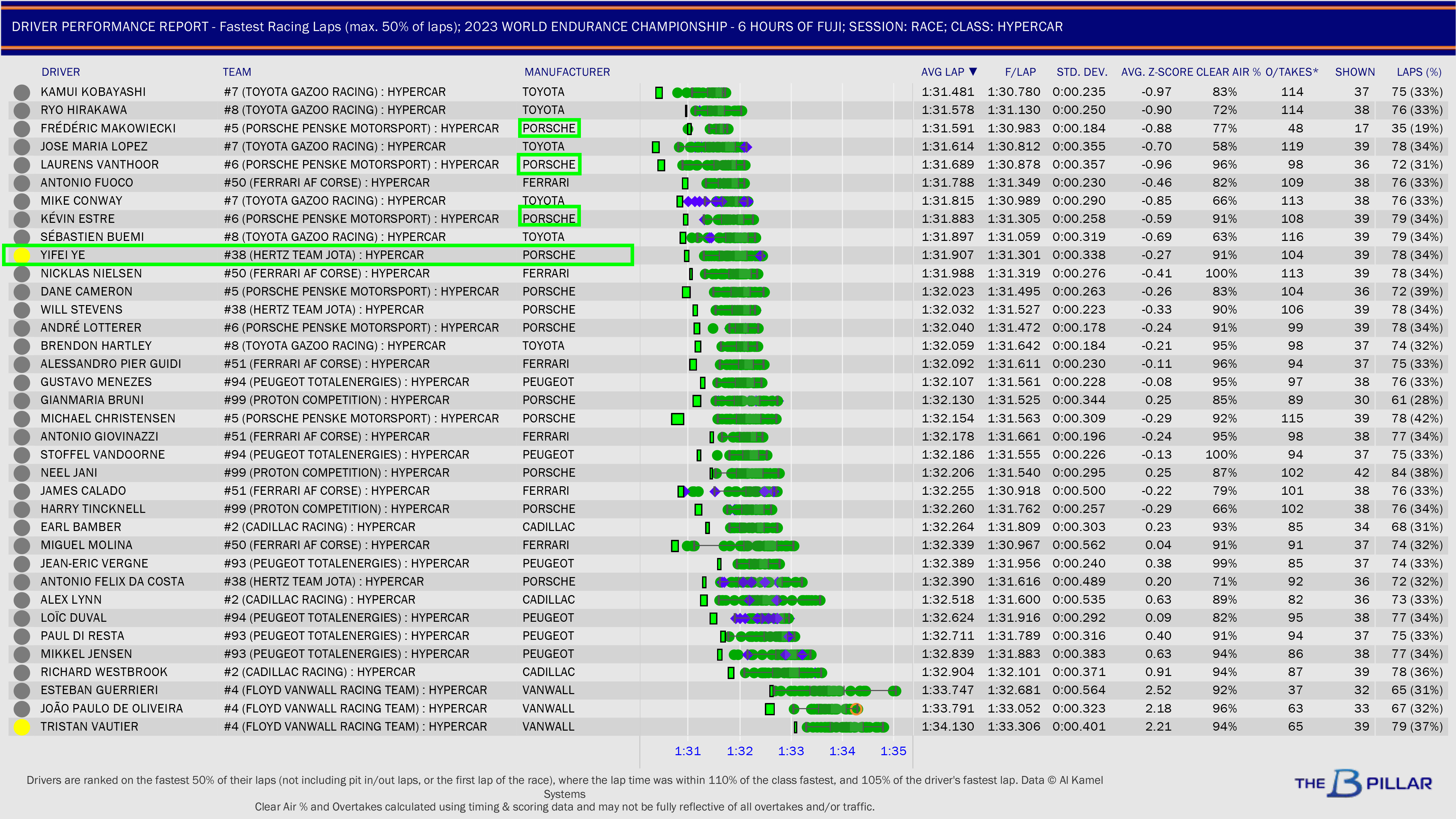Click the TEAM column header

pyautogui.click(x=237, y=72)
